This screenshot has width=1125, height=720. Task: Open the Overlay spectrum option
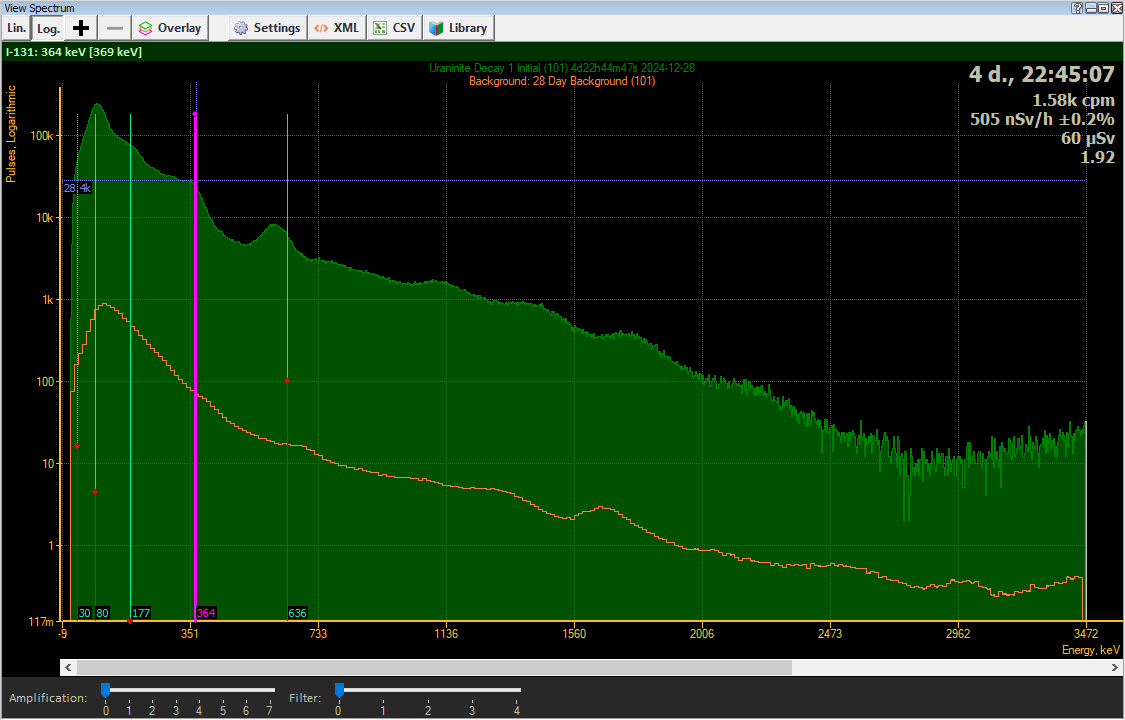coord(170,28)
